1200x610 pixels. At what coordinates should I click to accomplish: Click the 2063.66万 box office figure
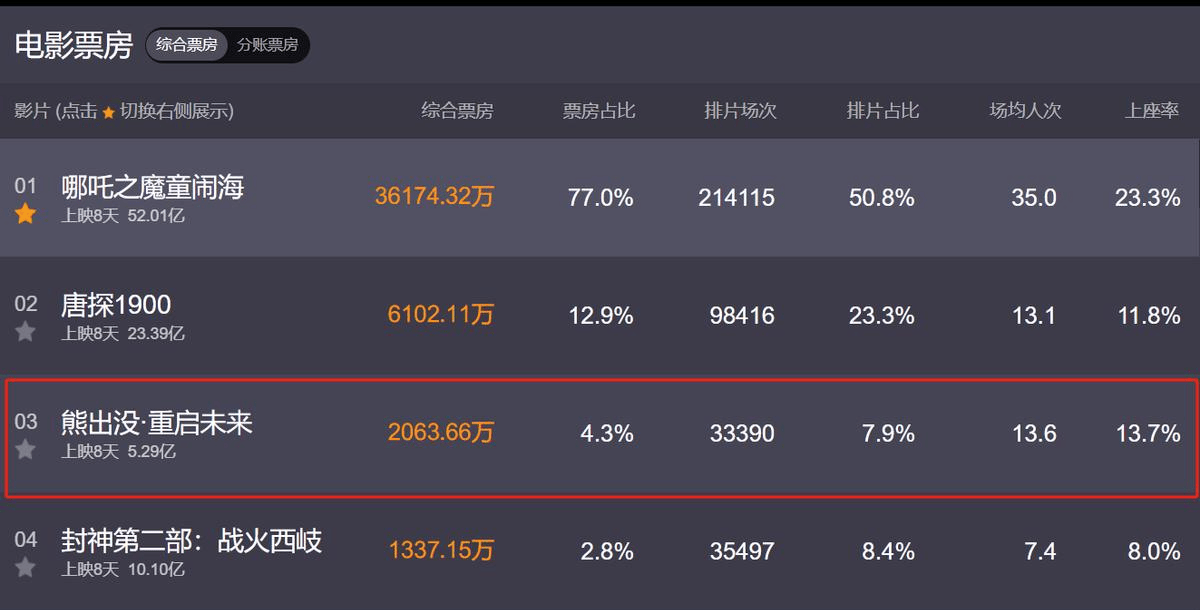(x=441, y=433)
